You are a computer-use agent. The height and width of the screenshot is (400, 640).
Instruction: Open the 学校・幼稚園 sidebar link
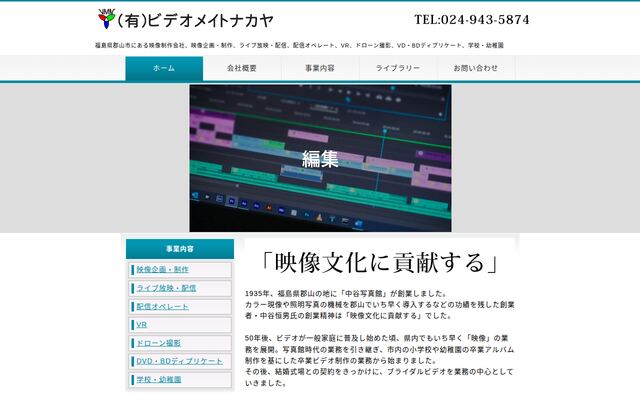pos(159,380)
